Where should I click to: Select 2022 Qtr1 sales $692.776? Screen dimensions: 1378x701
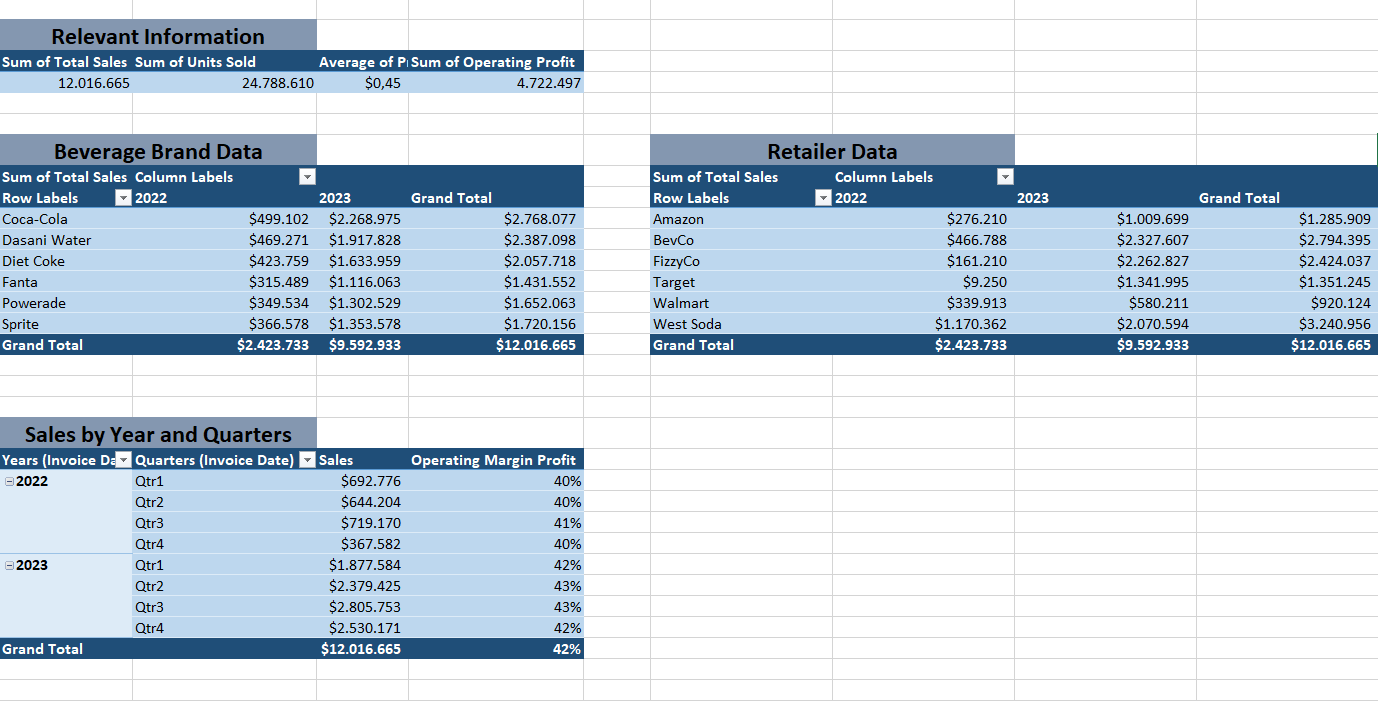[363, 481]
